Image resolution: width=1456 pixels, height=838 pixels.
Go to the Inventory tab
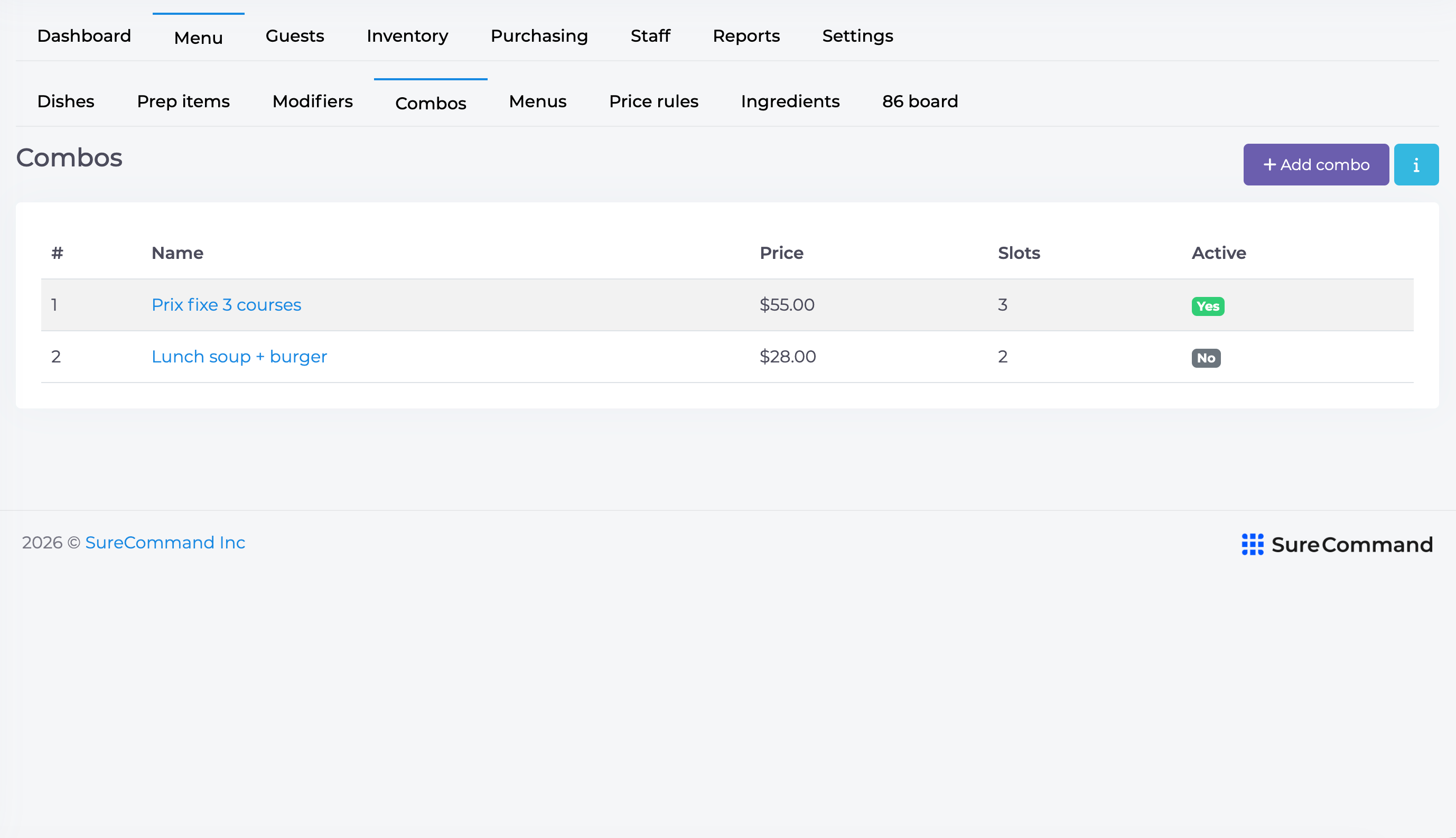pos(407,36)
